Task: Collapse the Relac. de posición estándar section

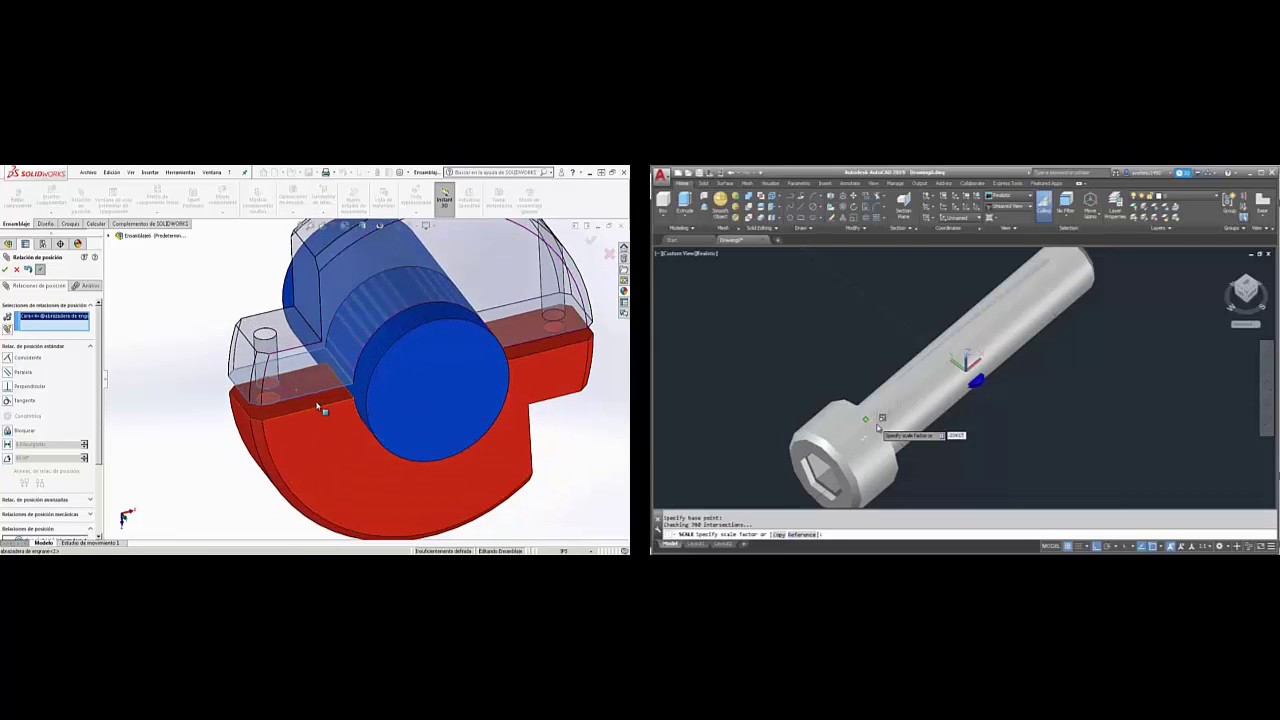Action: coord(90,346)
